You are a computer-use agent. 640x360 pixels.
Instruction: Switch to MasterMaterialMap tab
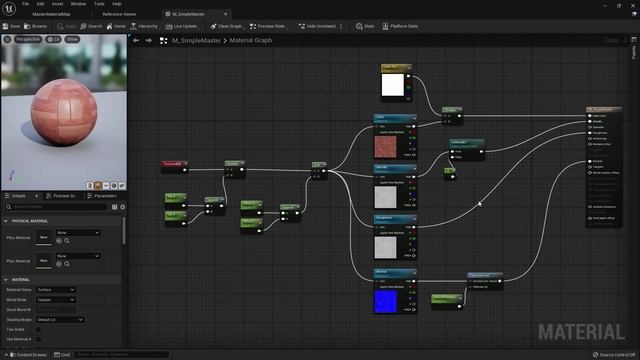pyautogui.click(x=51, y=14)
